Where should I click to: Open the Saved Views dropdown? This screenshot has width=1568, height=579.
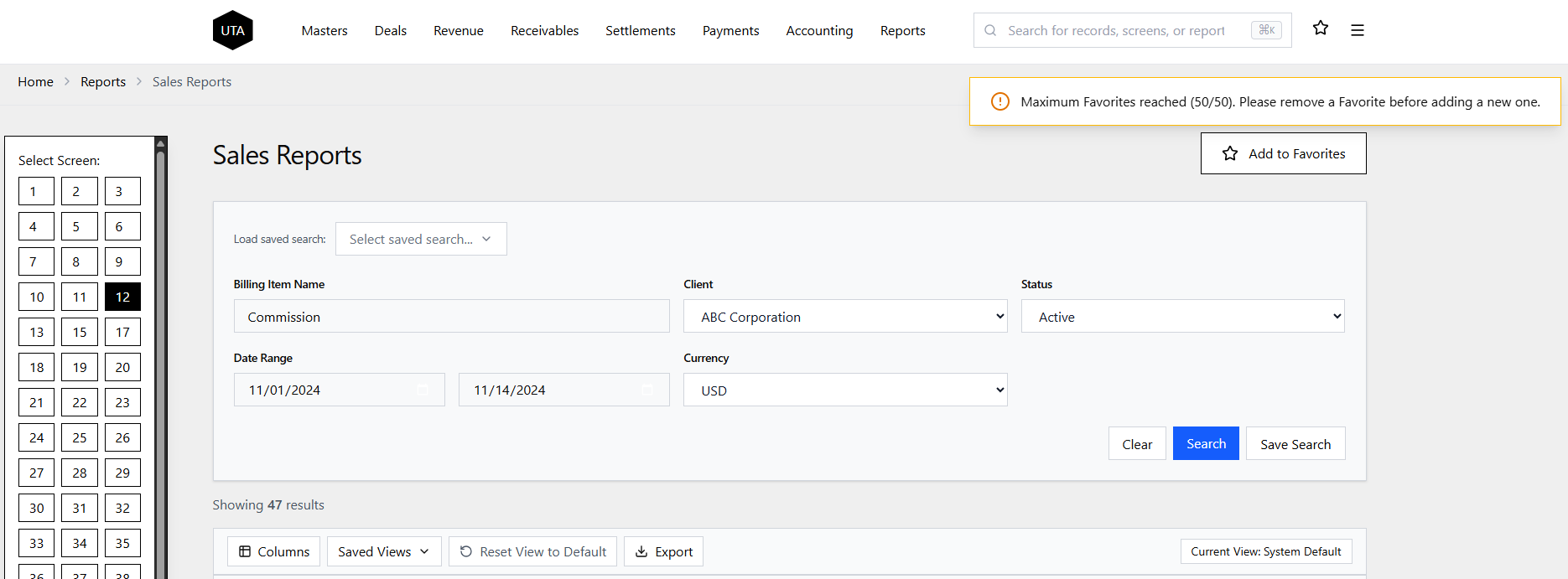click(383, 551)
